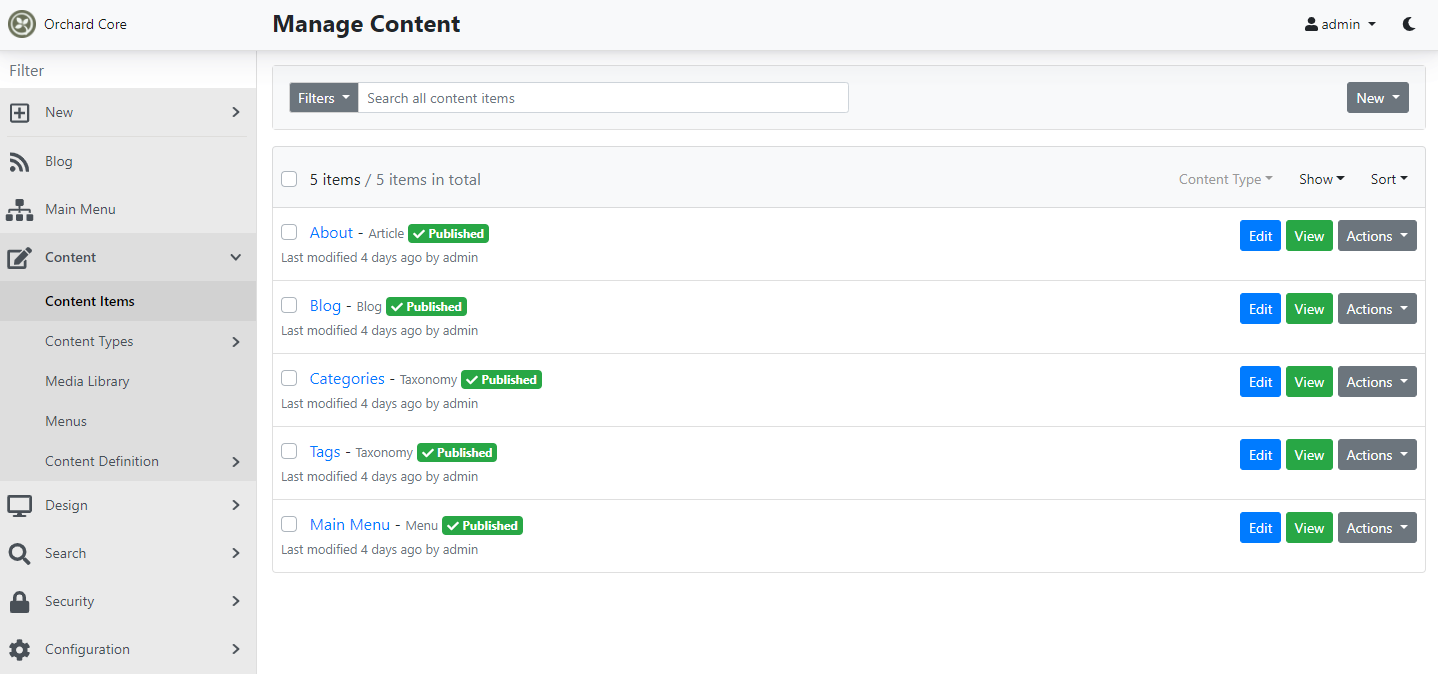Click the Design monitor icon
This screenshot has width=1438, height=674.
point(19,505)
